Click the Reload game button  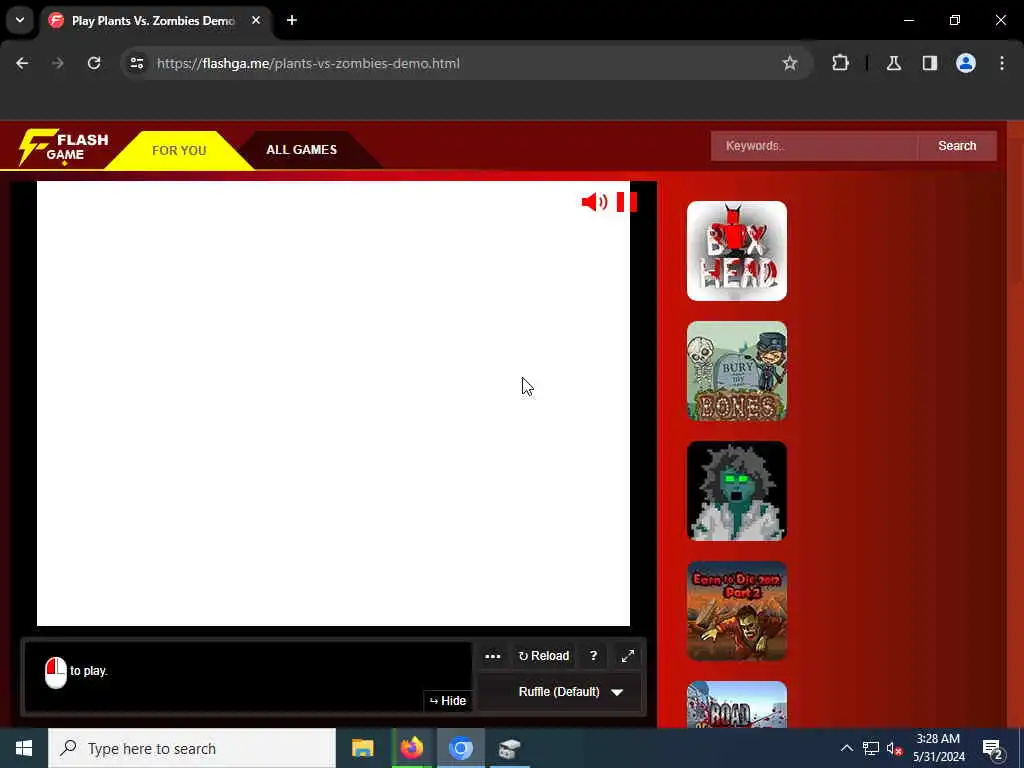pyautogui.click(x=543, y=656)
